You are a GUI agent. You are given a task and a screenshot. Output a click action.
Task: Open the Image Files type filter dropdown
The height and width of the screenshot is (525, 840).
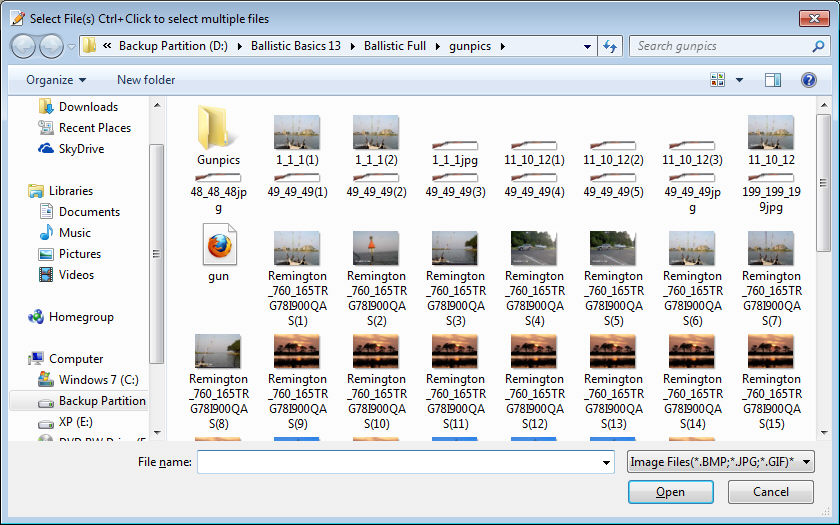click(x=719, y=462)
